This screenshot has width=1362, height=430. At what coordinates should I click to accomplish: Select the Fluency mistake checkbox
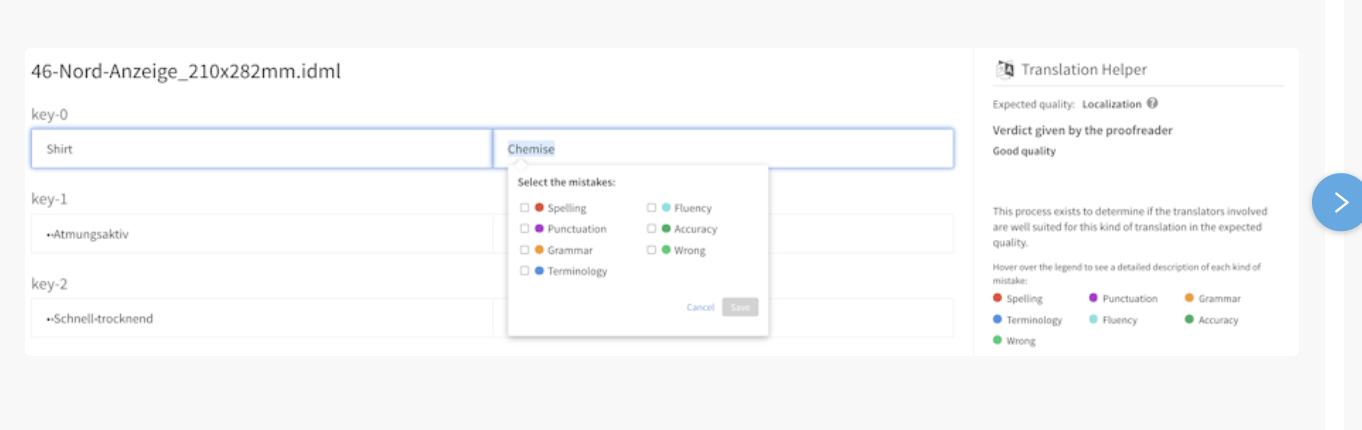[x=651, y=208]
